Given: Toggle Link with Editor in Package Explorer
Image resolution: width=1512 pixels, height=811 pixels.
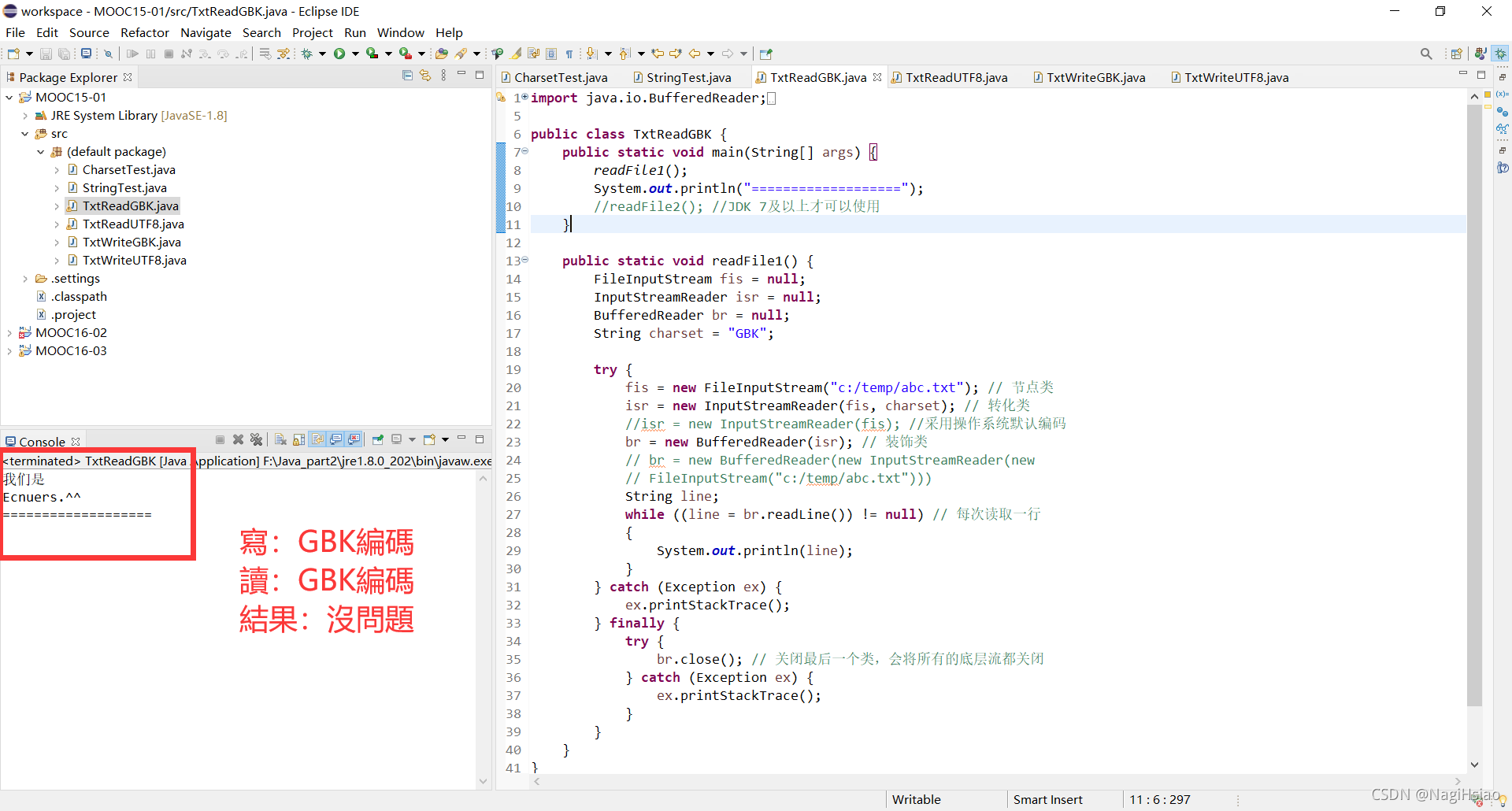Looking at the screenshot, I should [425, 76].
